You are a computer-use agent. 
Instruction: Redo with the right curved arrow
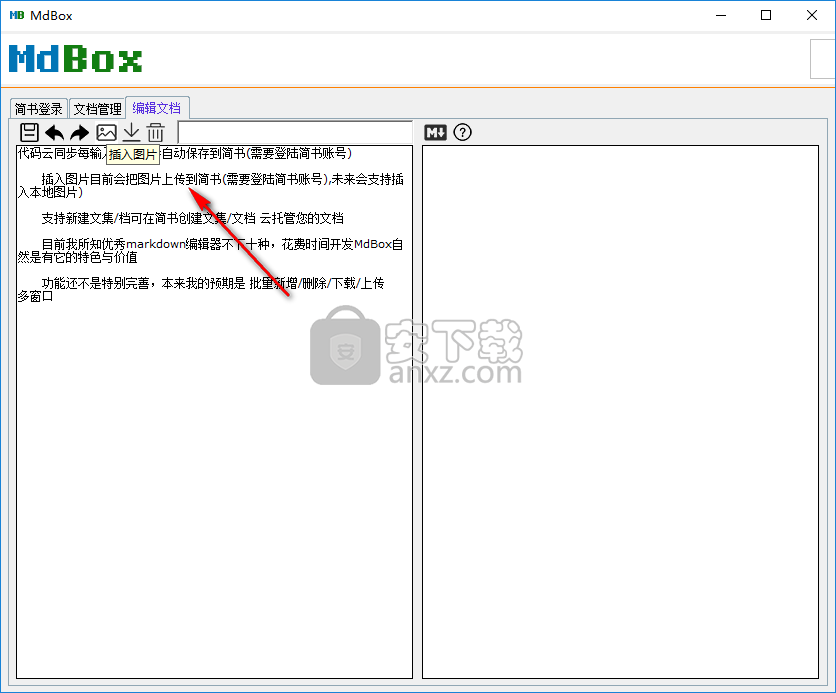pyautogui.click(x=80, y=132)
